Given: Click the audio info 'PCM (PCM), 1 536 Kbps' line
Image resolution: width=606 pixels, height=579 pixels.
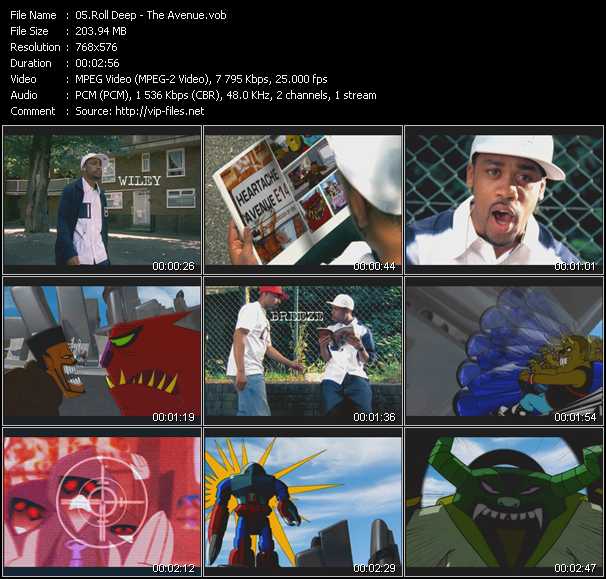Looking at the screenshot, I should (x=226, y=95).
